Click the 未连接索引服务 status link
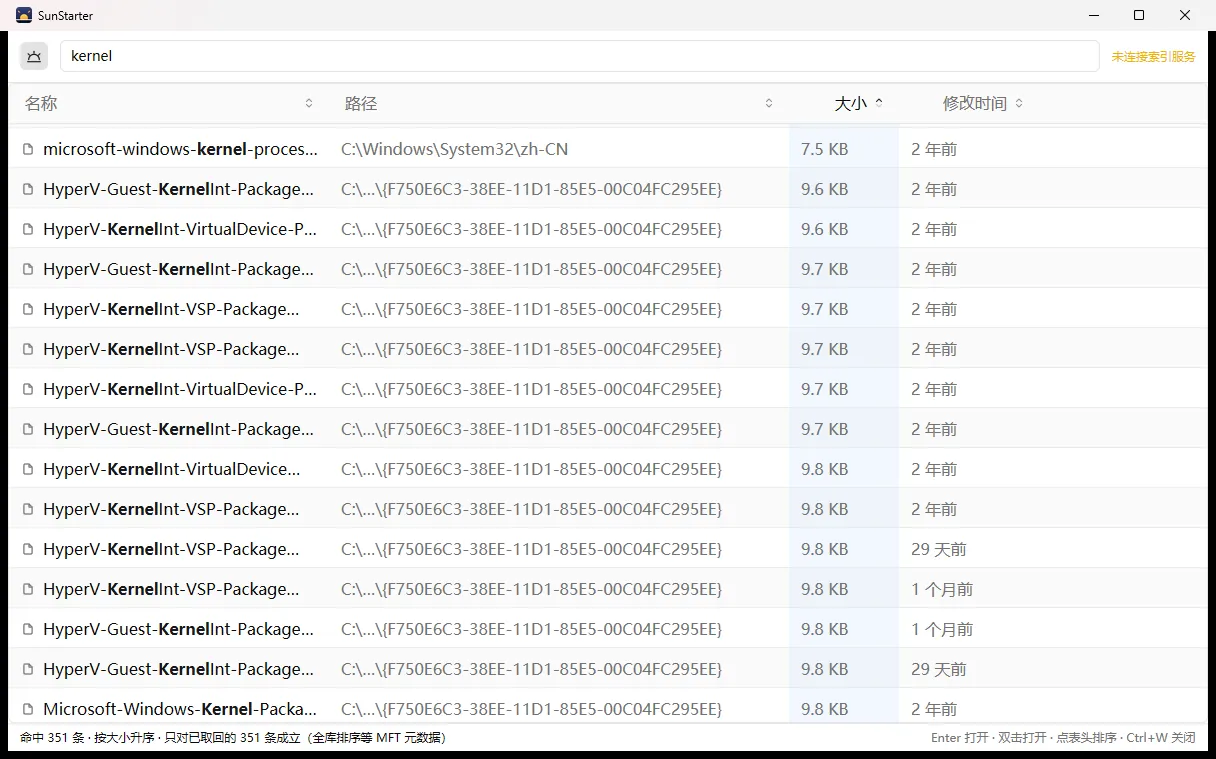Screen dimensions: 1216x759 (1153, 57)
